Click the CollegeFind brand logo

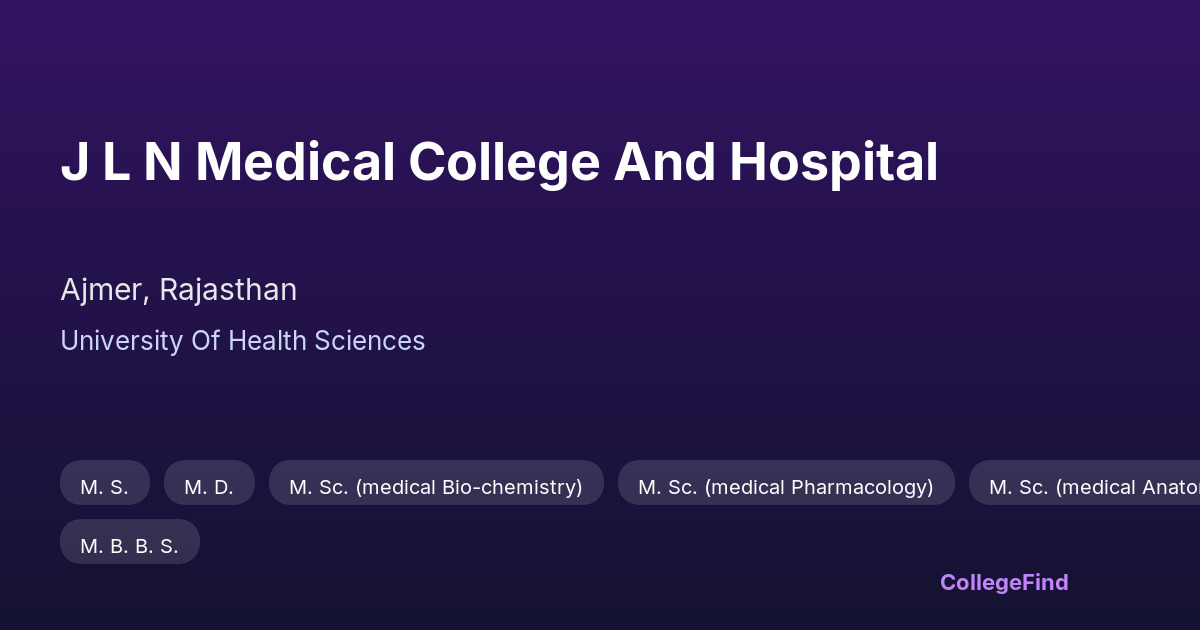tap(1004, 582)
